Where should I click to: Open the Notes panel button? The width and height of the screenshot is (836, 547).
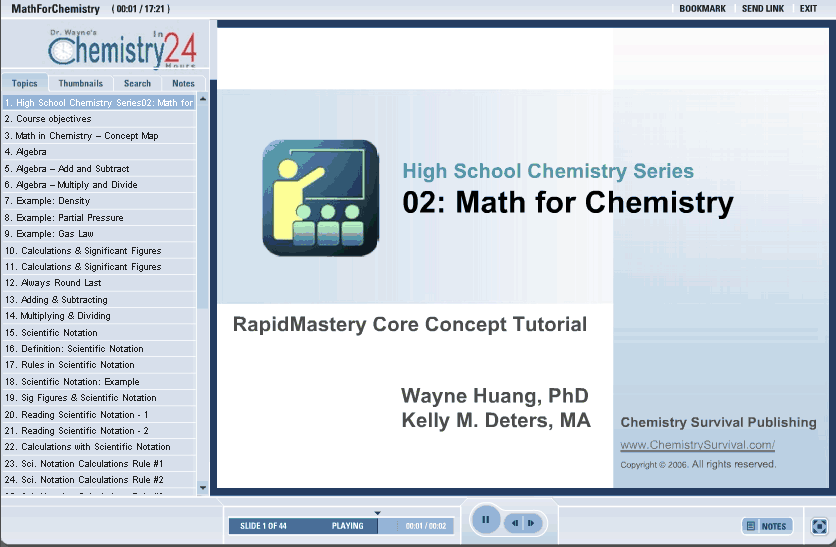pyautogui.click(x=766, y=526)
